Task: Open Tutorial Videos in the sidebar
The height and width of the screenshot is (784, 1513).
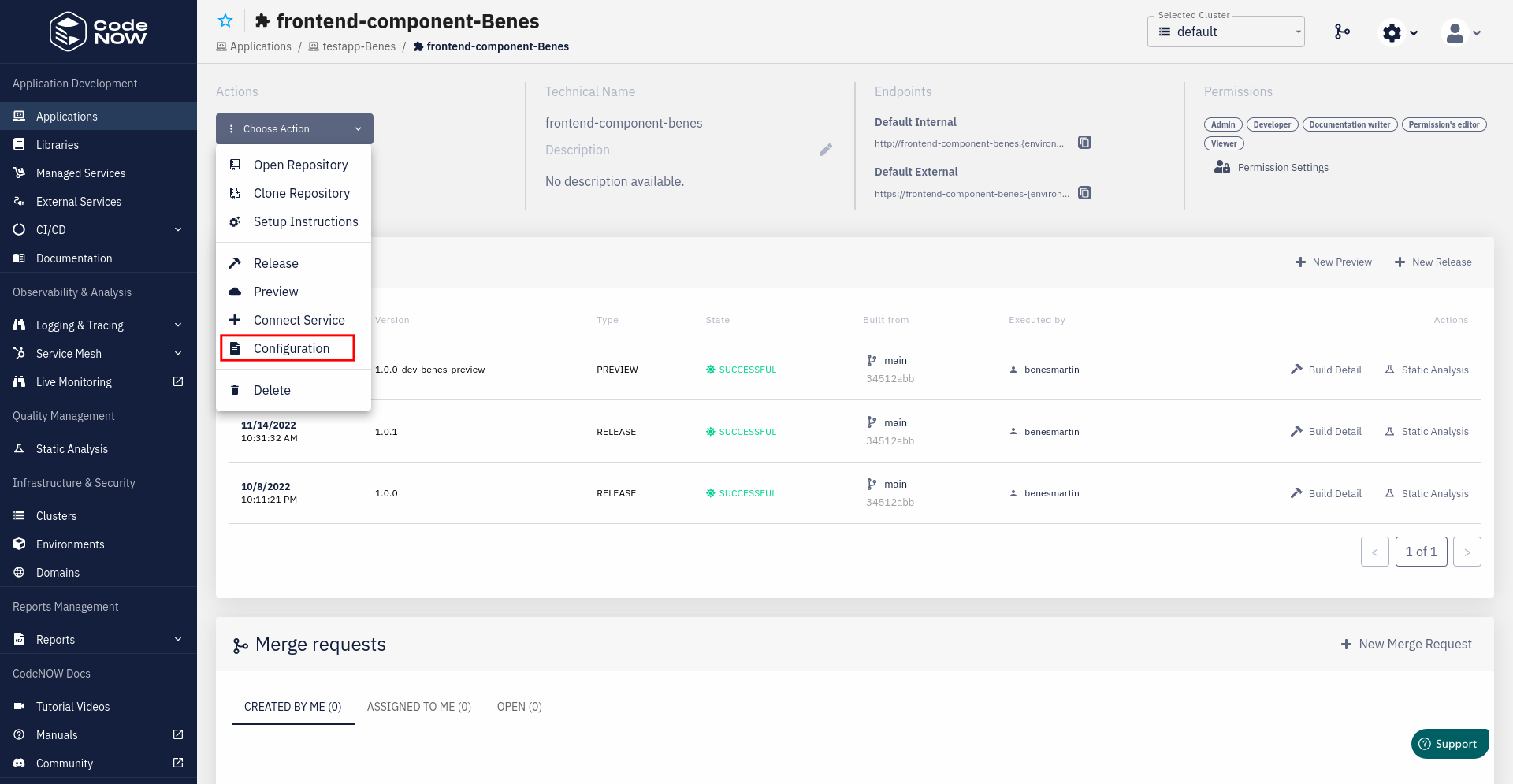Action: [99, 706]
